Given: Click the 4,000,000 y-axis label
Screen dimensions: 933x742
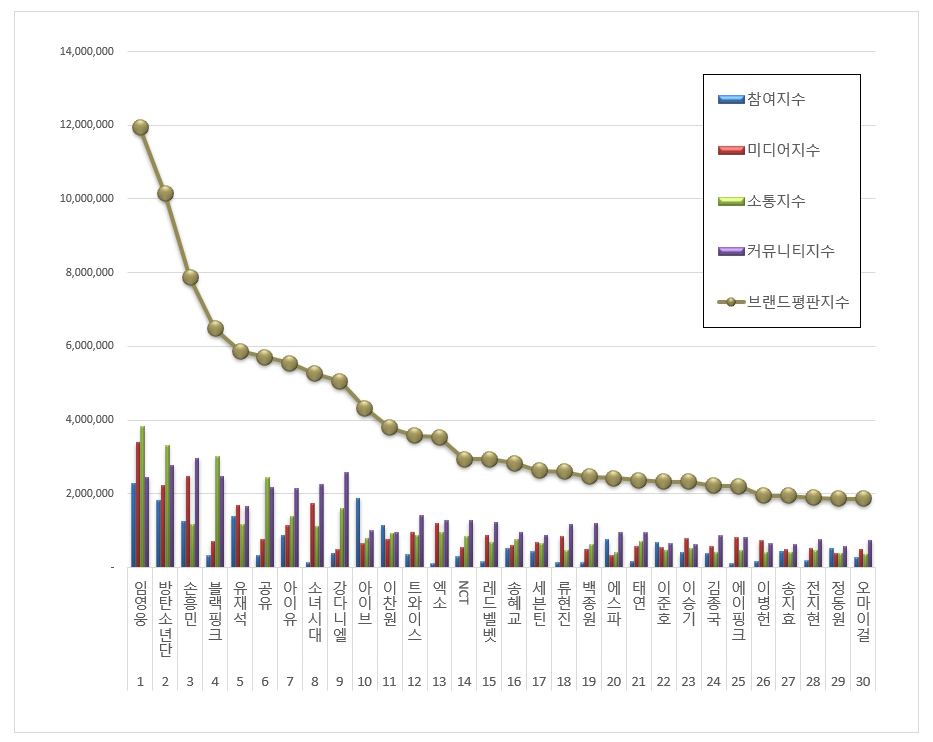Looking at the screenshot, I should pyautogui.click(x=89, y=419).
